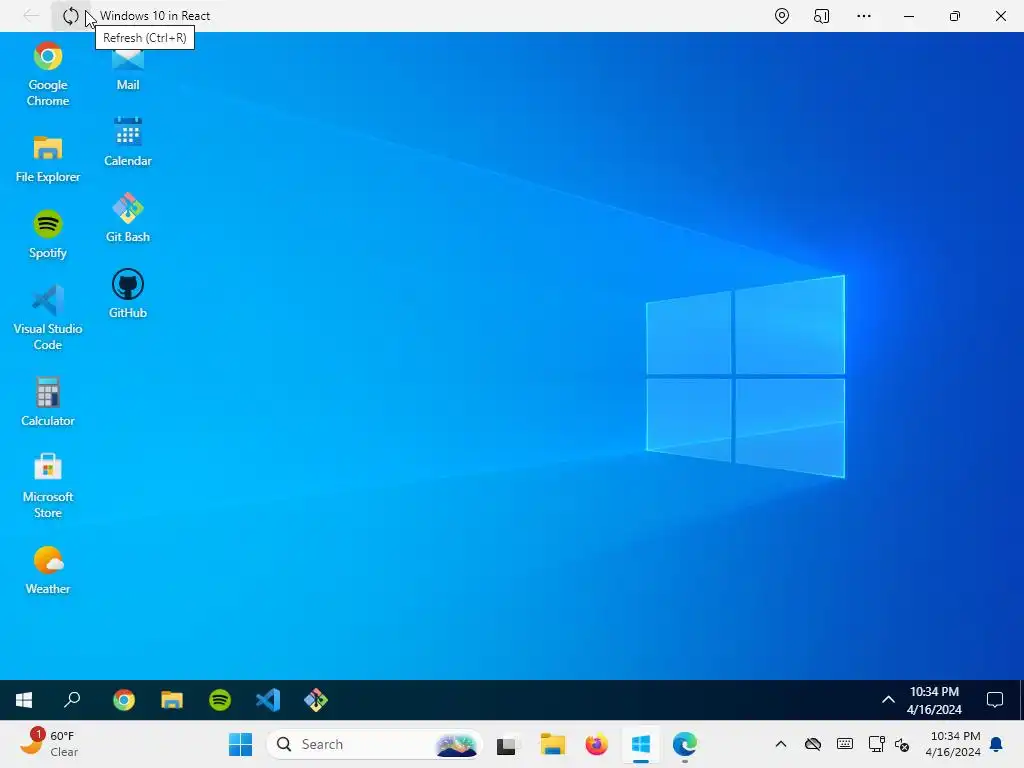The height and width of the screenshot is (768, 1024).
Task: Open the display/network tray icon
Action: coord(876,744)
